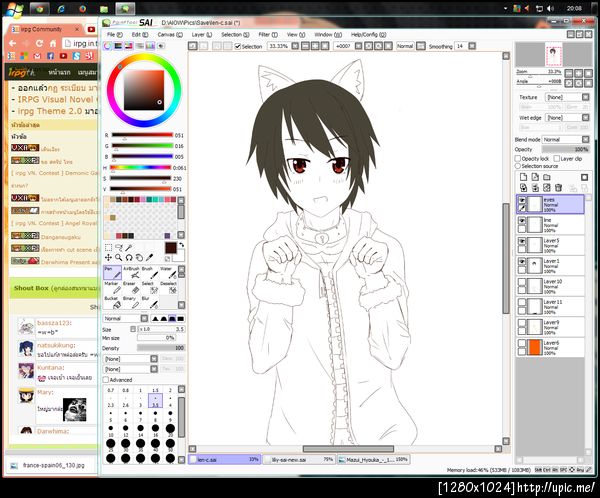Open the Window menu
Screen dimensions: 600x498
click(x=328, y=34)
